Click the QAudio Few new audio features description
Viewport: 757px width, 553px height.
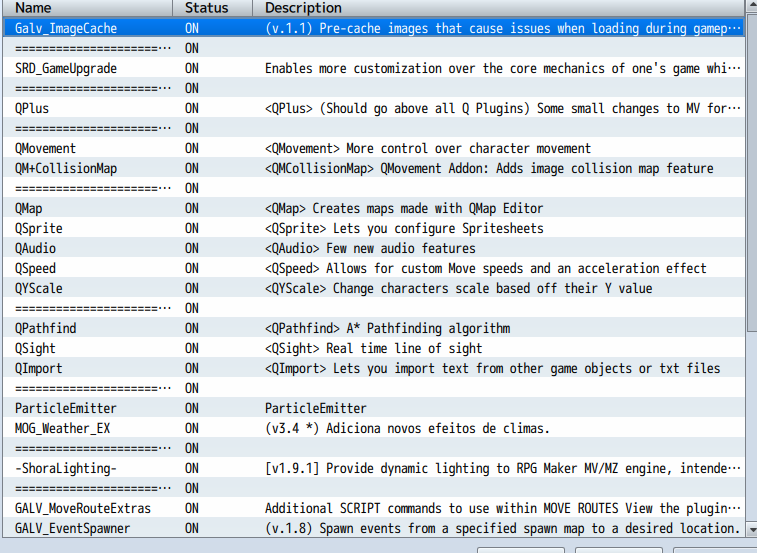click(370, 249)
